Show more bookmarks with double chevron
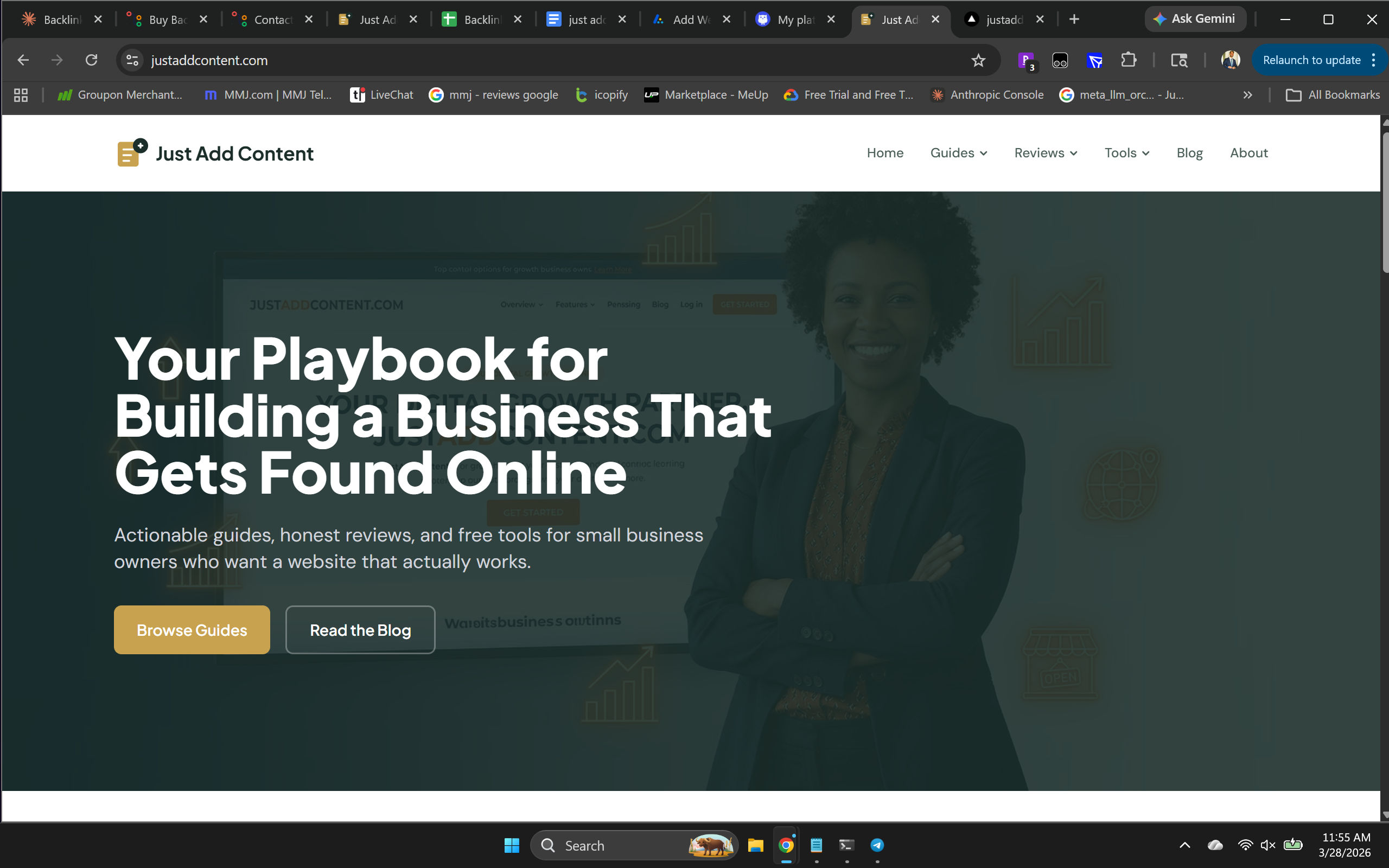 [x=1247, y=95]
